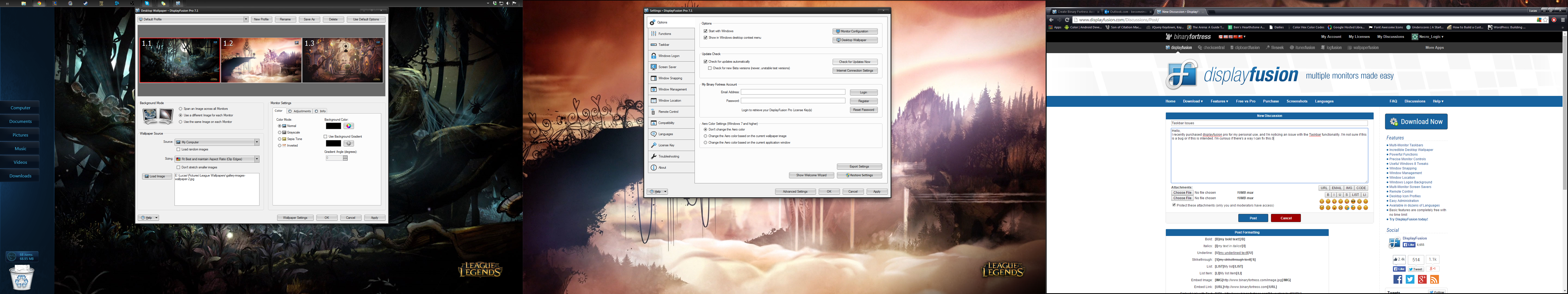1568x294 pixels.
Task: Open the Window Snapping settings section
Action: (x=670, y=78)
